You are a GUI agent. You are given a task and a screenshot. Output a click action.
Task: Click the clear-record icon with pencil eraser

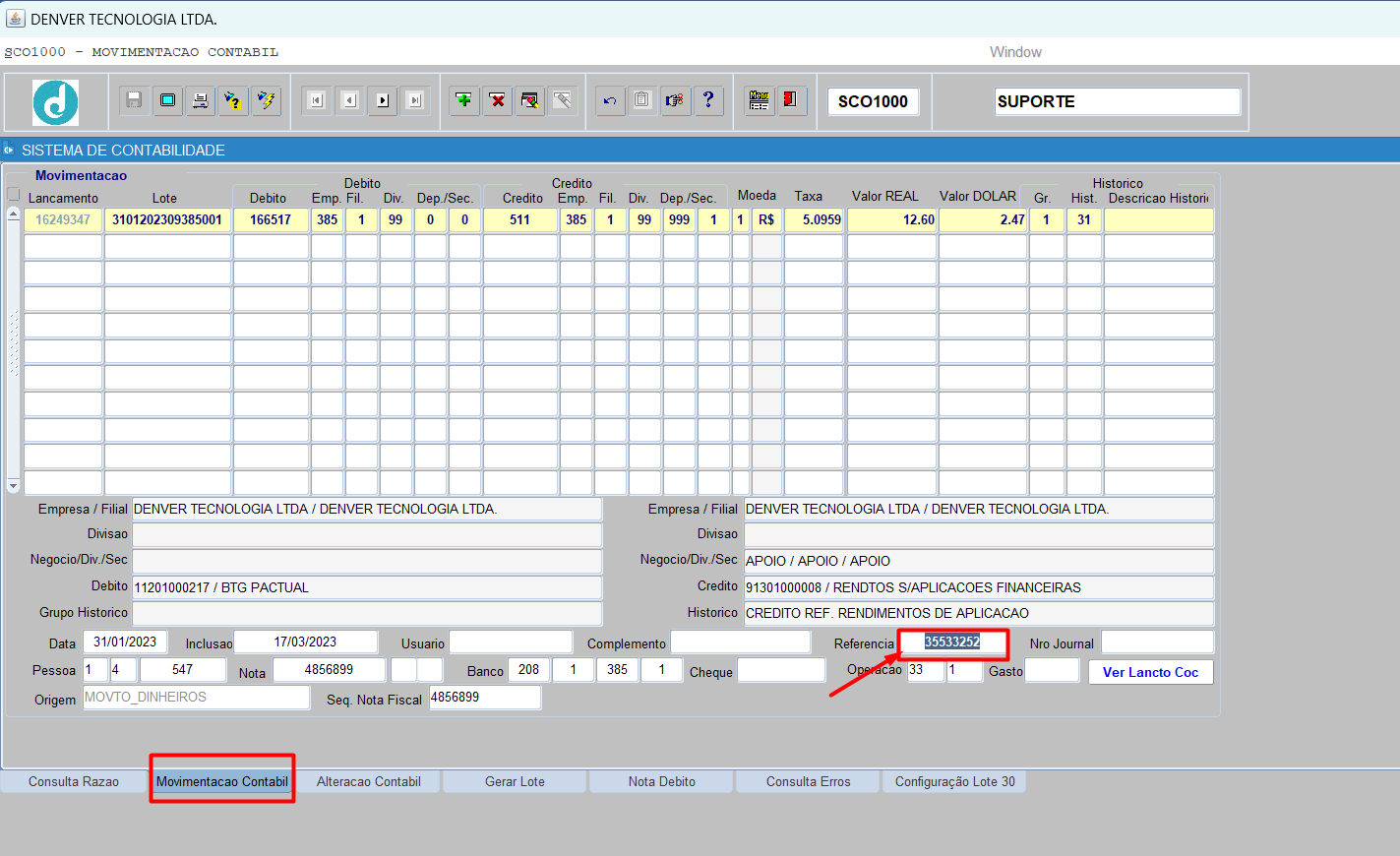coord(530,100)
